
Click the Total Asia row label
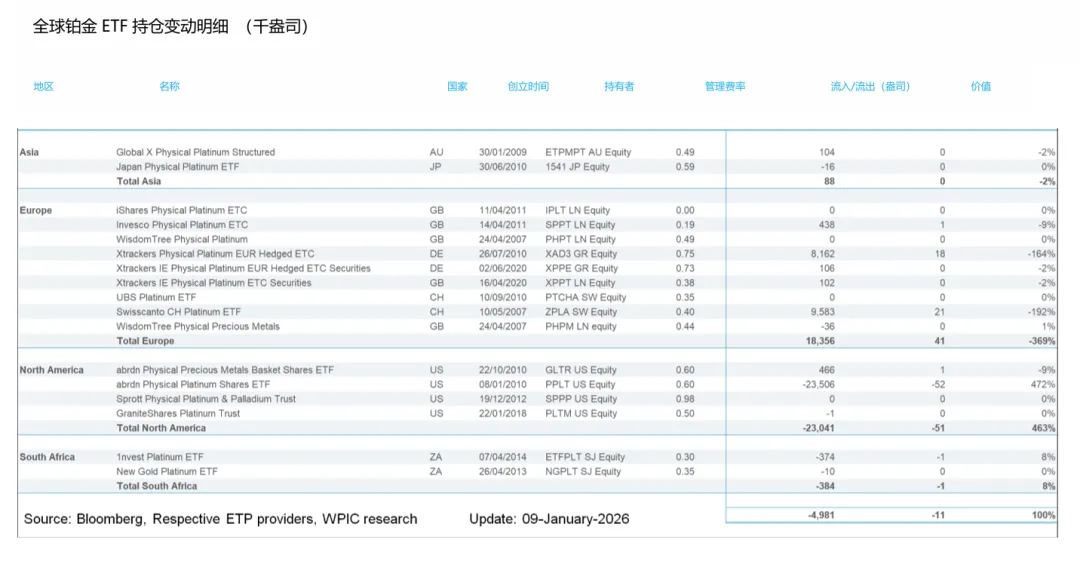click(x=138, y=181)
